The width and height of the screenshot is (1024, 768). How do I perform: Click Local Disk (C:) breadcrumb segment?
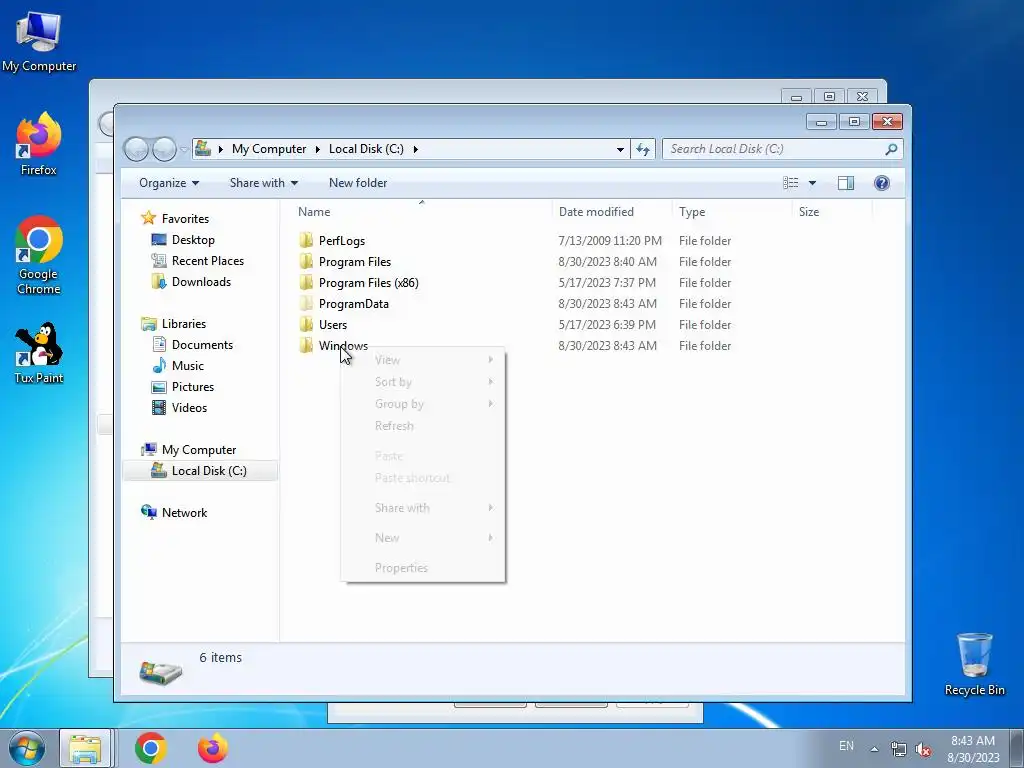pos(366,149)
